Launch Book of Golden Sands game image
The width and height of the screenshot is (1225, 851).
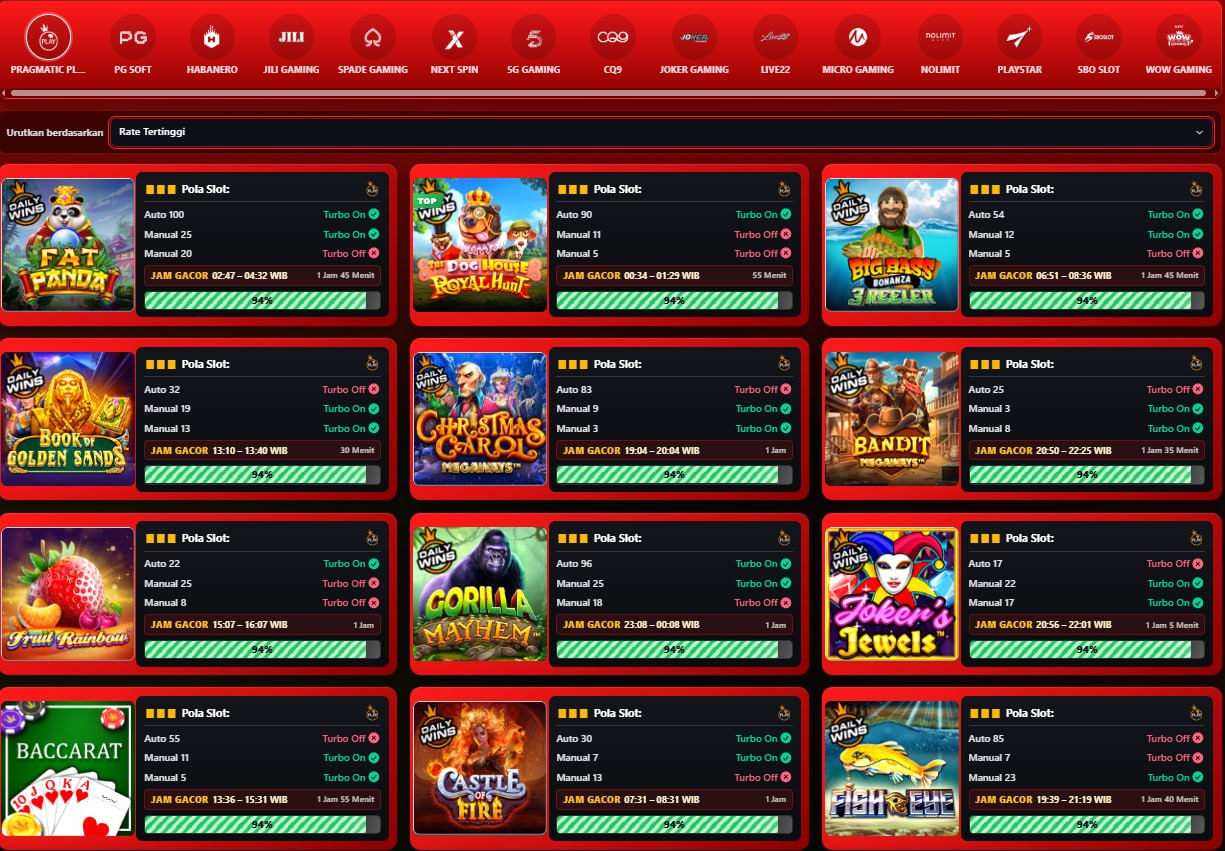(68, 419)
